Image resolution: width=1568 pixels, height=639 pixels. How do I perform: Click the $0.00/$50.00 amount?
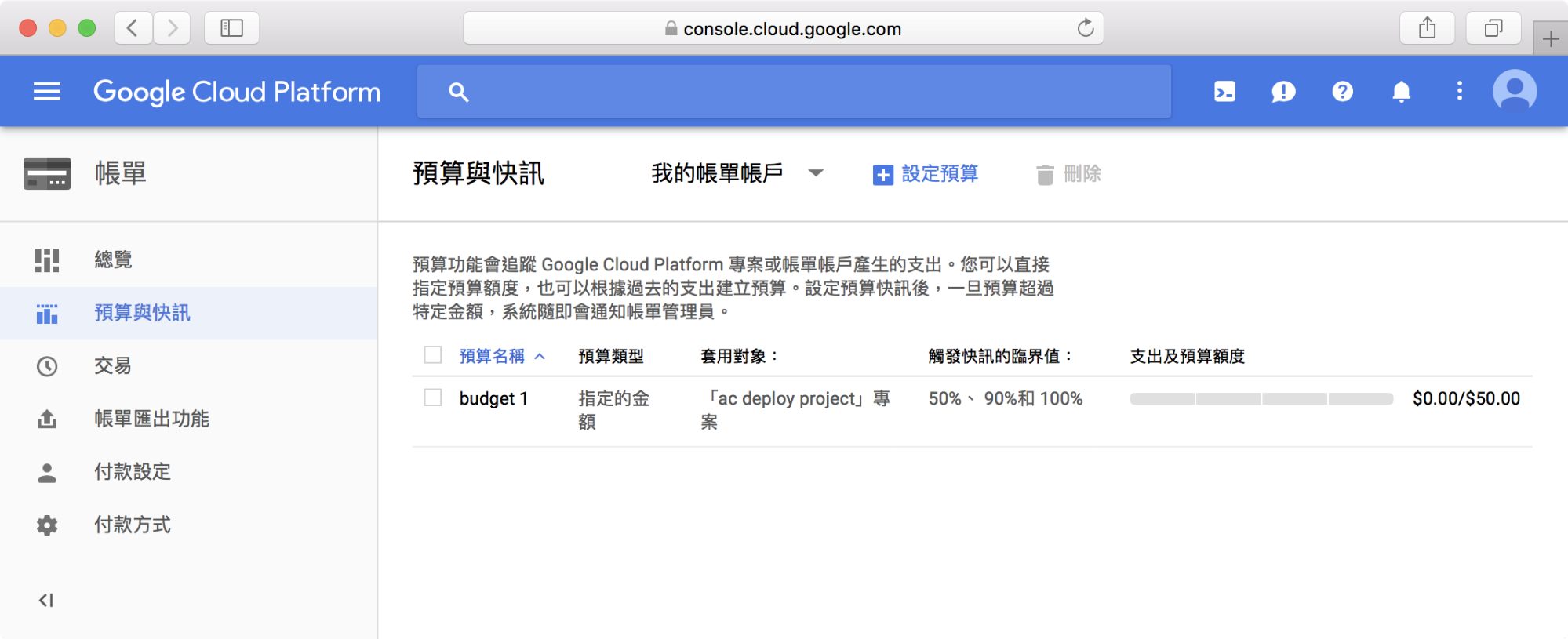click(1466, 398)
